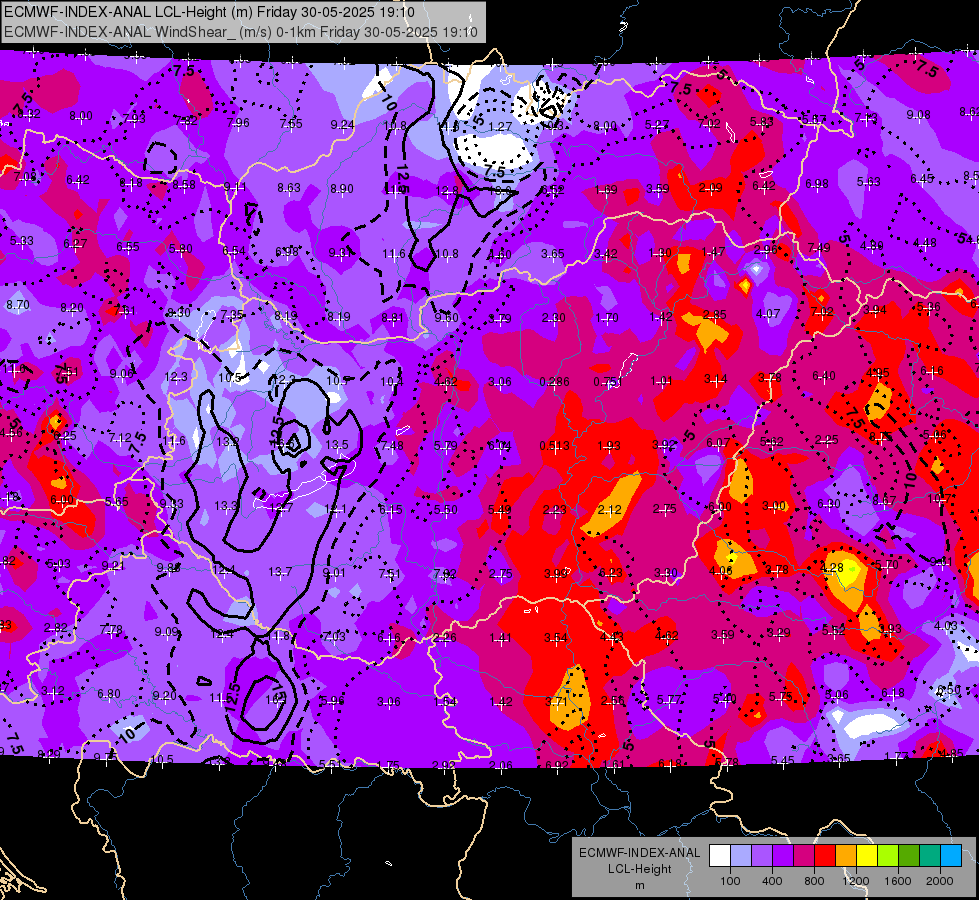Click the wind shear value 9.09
The width and height of the screenshot is (979, 900).
point(167,632)
